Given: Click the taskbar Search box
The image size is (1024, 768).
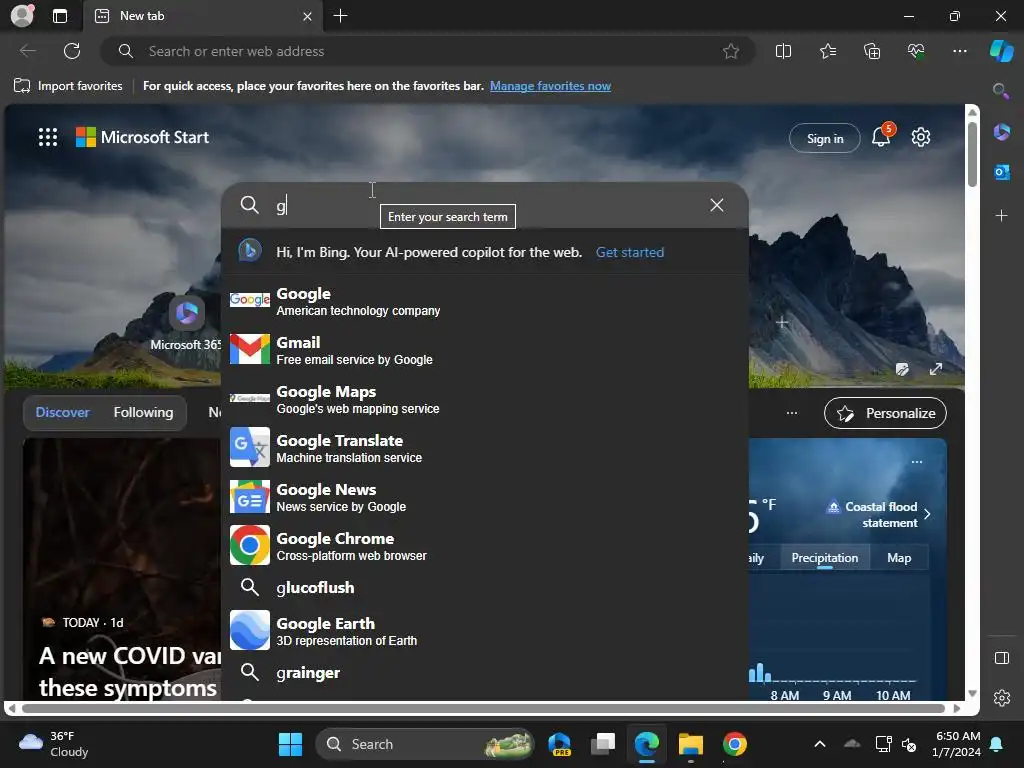Looking at the screenshot, I should tap(424, 744).
